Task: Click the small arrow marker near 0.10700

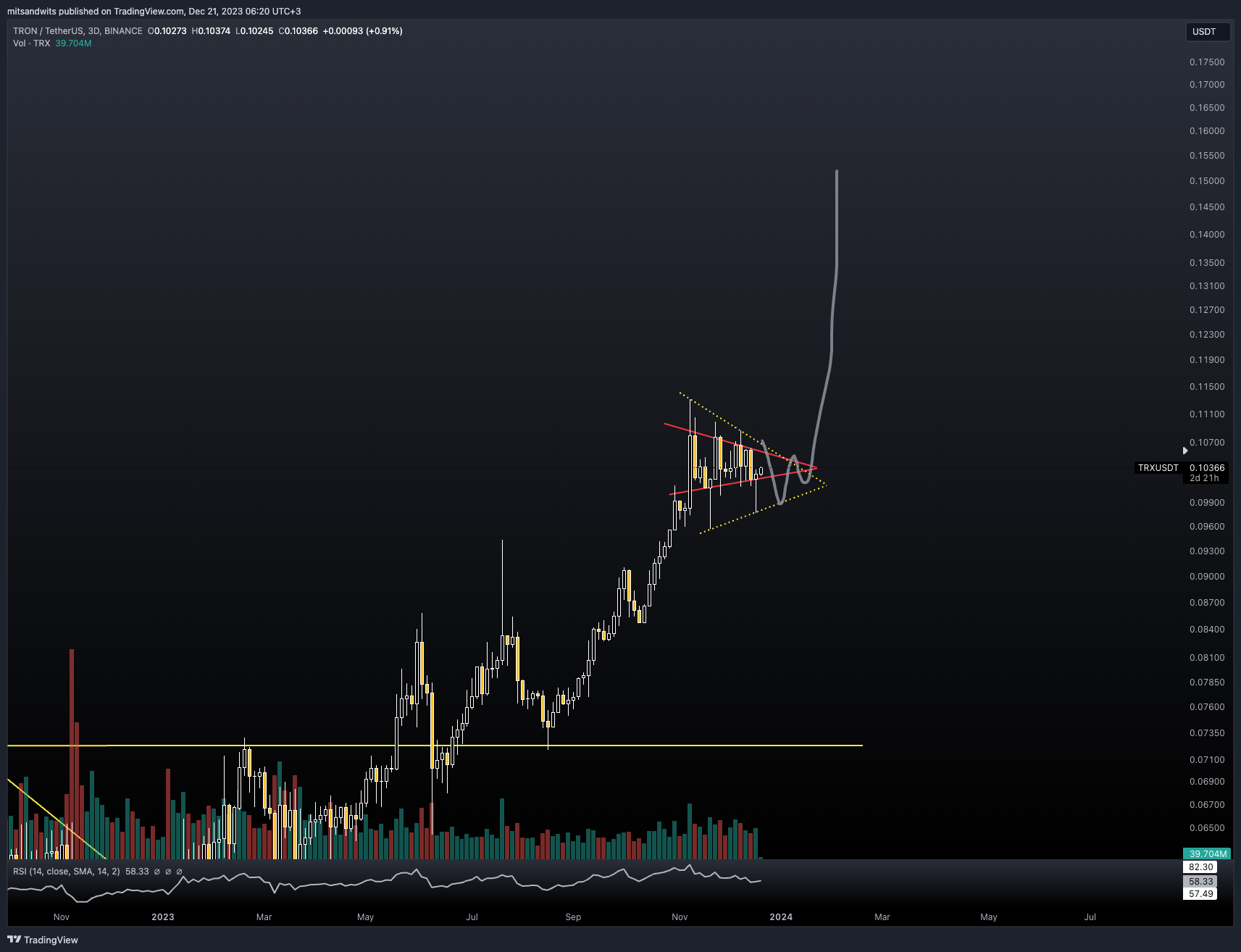Action: [1185, 451]
